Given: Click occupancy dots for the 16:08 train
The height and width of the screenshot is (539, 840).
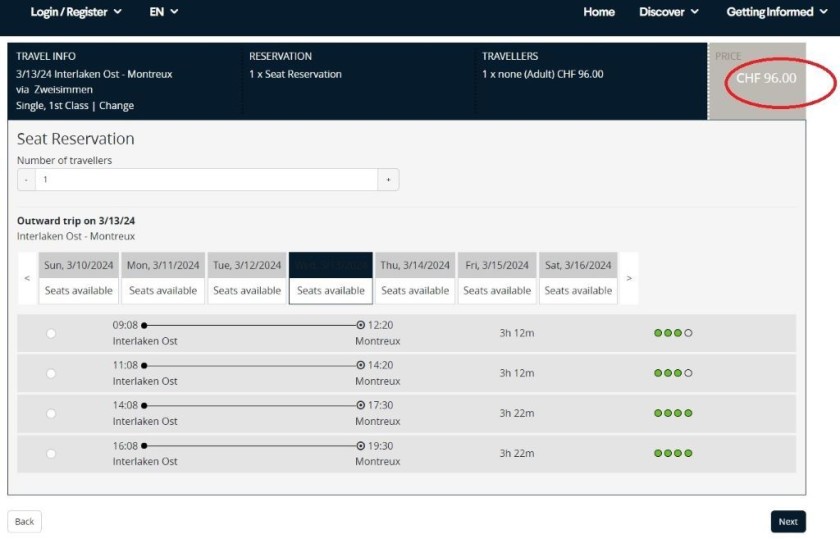Looking at the screenshot, I should click(673, 453).
